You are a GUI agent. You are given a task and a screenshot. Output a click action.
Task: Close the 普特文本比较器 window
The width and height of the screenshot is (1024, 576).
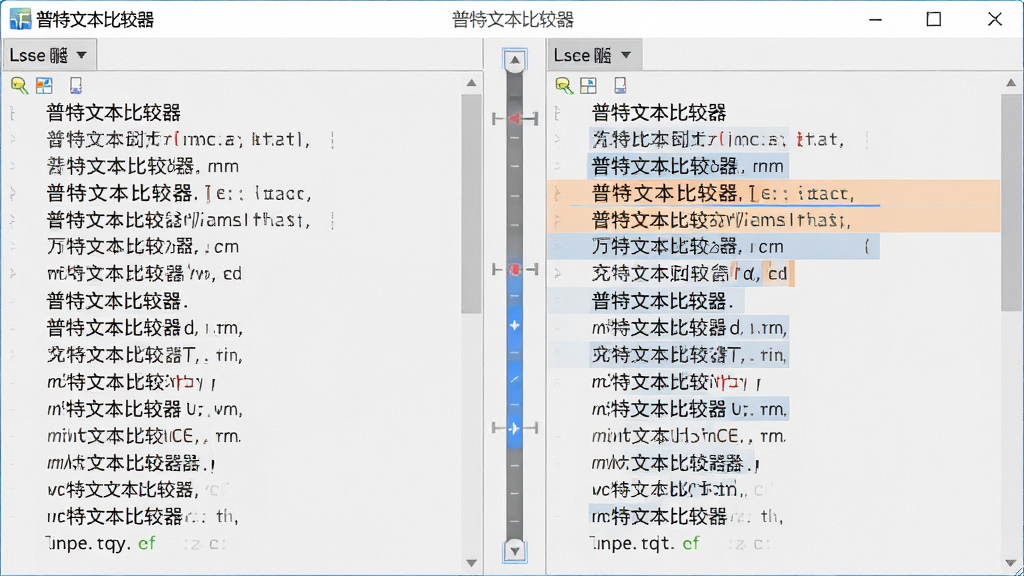pyautogui.click(x=995, y=20)
